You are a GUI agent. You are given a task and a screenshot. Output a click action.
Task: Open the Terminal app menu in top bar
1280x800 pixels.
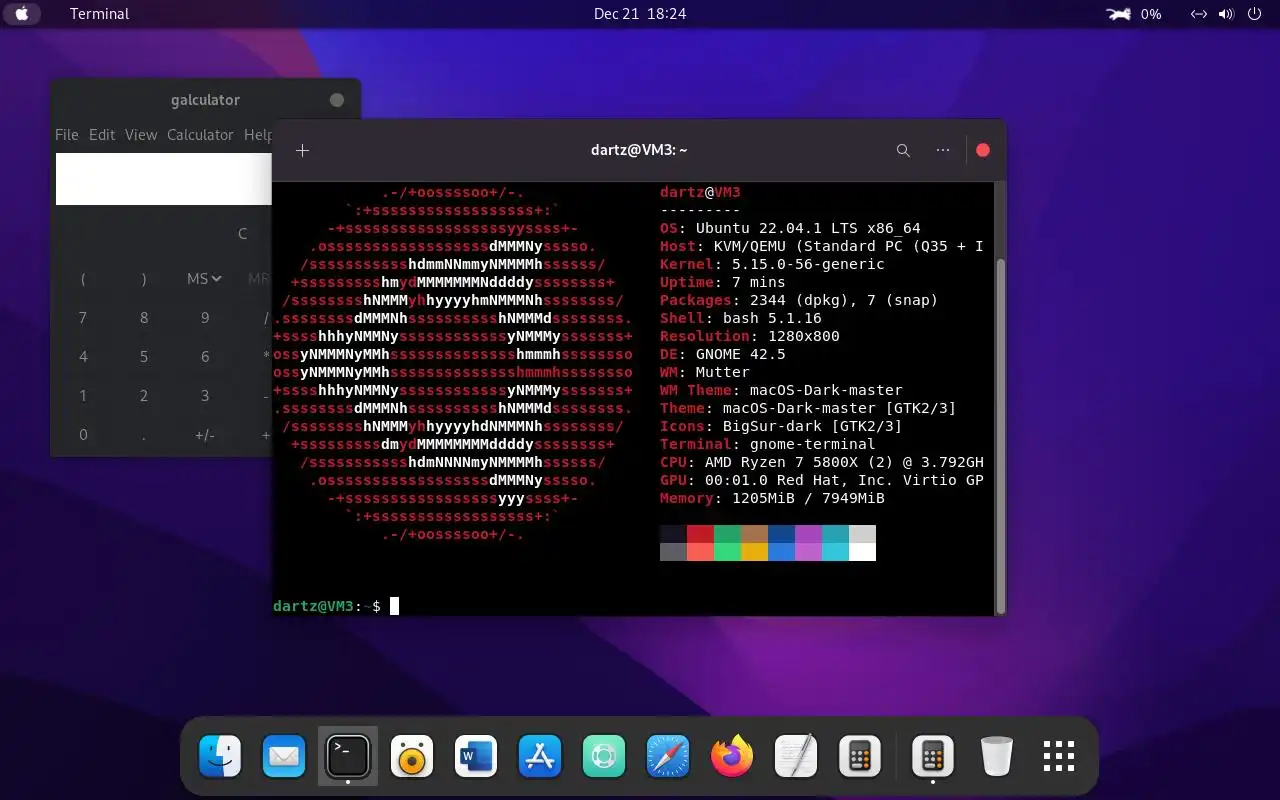pyautogui.click(x=99, y=14)
